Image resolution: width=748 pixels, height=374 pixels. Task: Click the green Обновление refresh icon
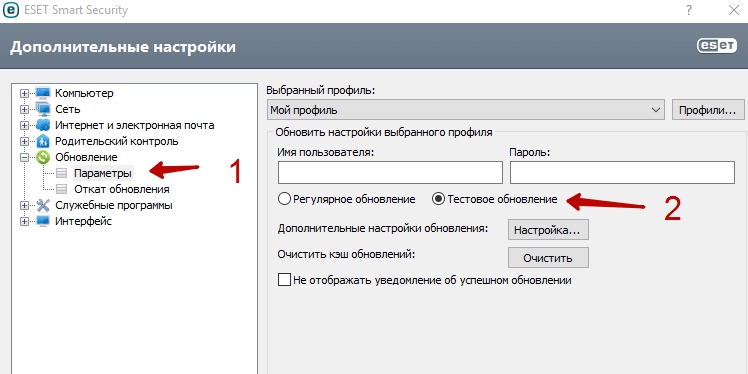click(43, 157)
